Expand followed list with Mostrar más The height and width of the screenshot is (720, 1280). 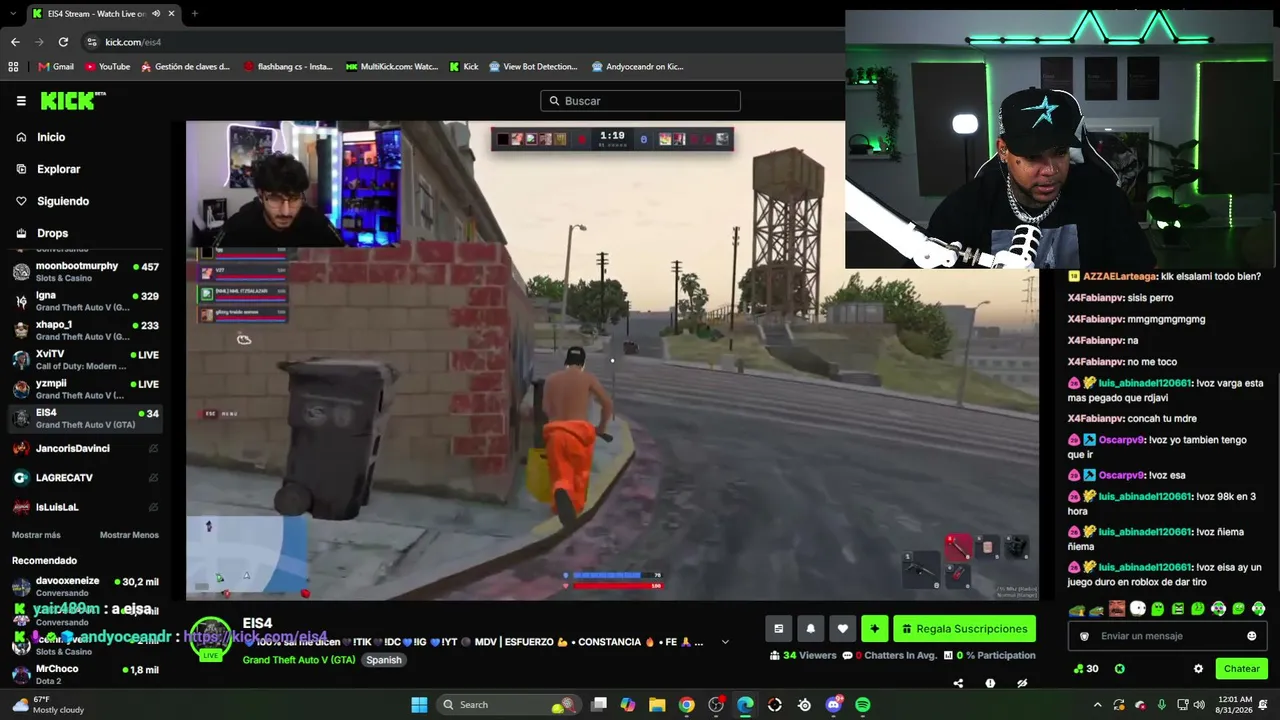point(36,535)
